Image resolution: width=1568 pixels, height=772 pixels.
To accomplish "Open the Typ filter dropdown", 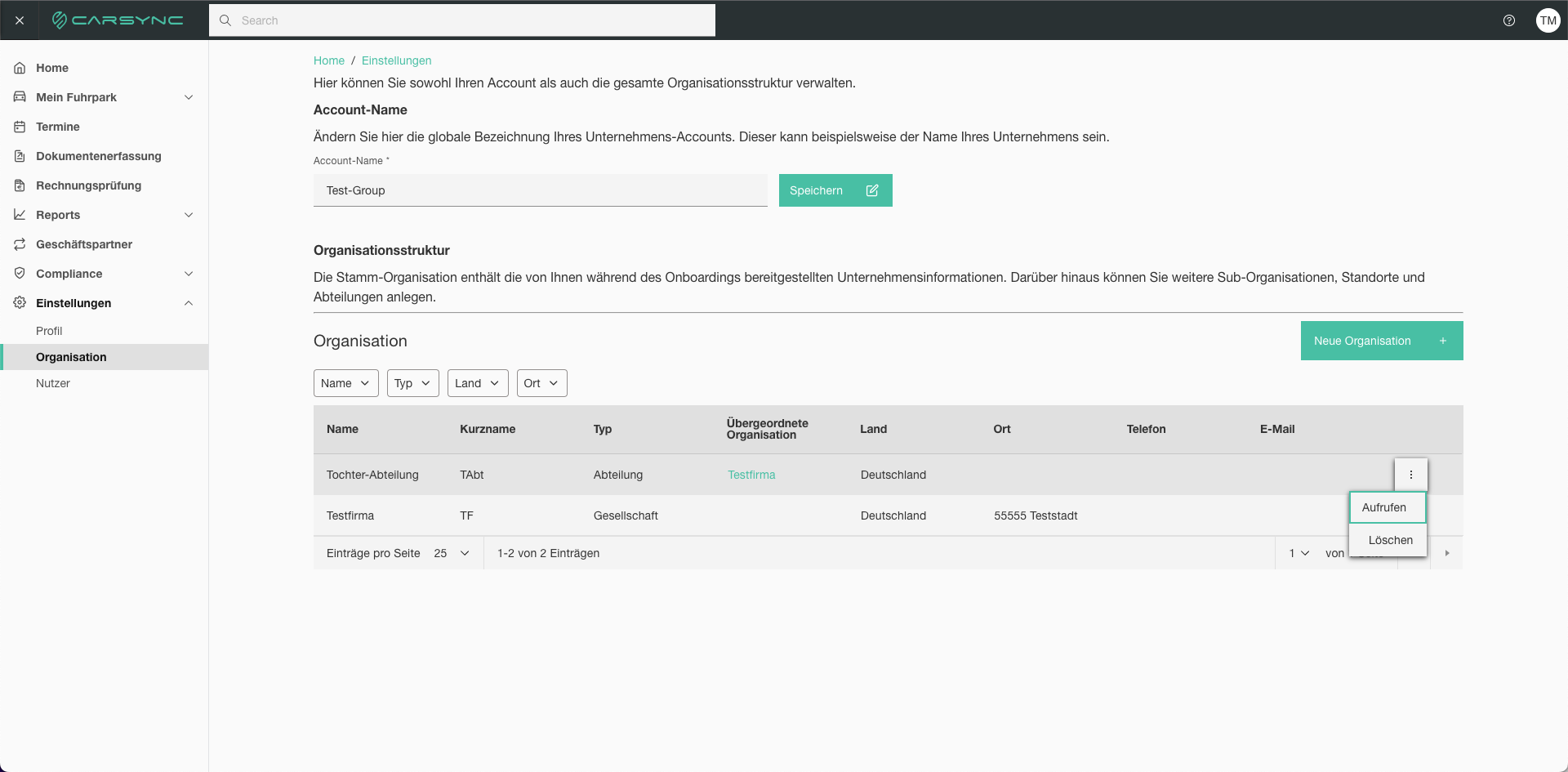I will point(413,383).
